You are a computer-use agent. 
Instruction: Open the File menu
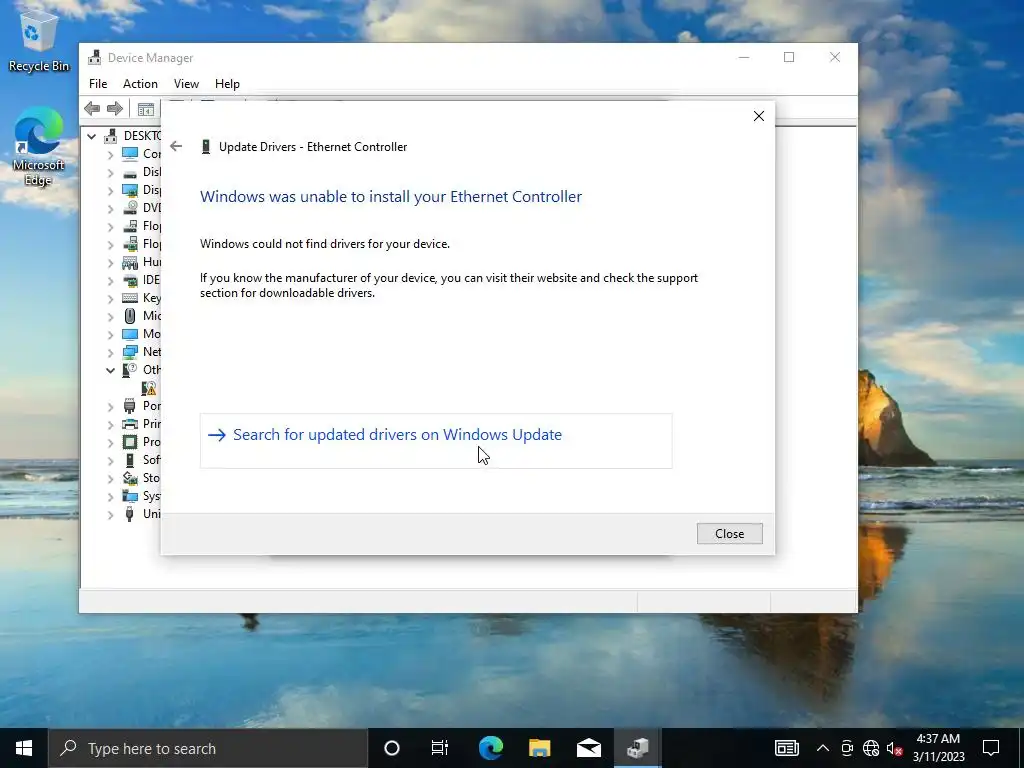pos(98,84)
